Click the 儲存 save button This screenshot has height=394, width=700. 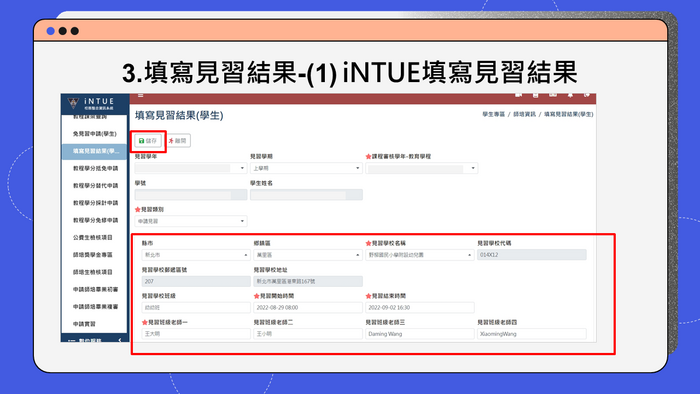coord(148,141)
